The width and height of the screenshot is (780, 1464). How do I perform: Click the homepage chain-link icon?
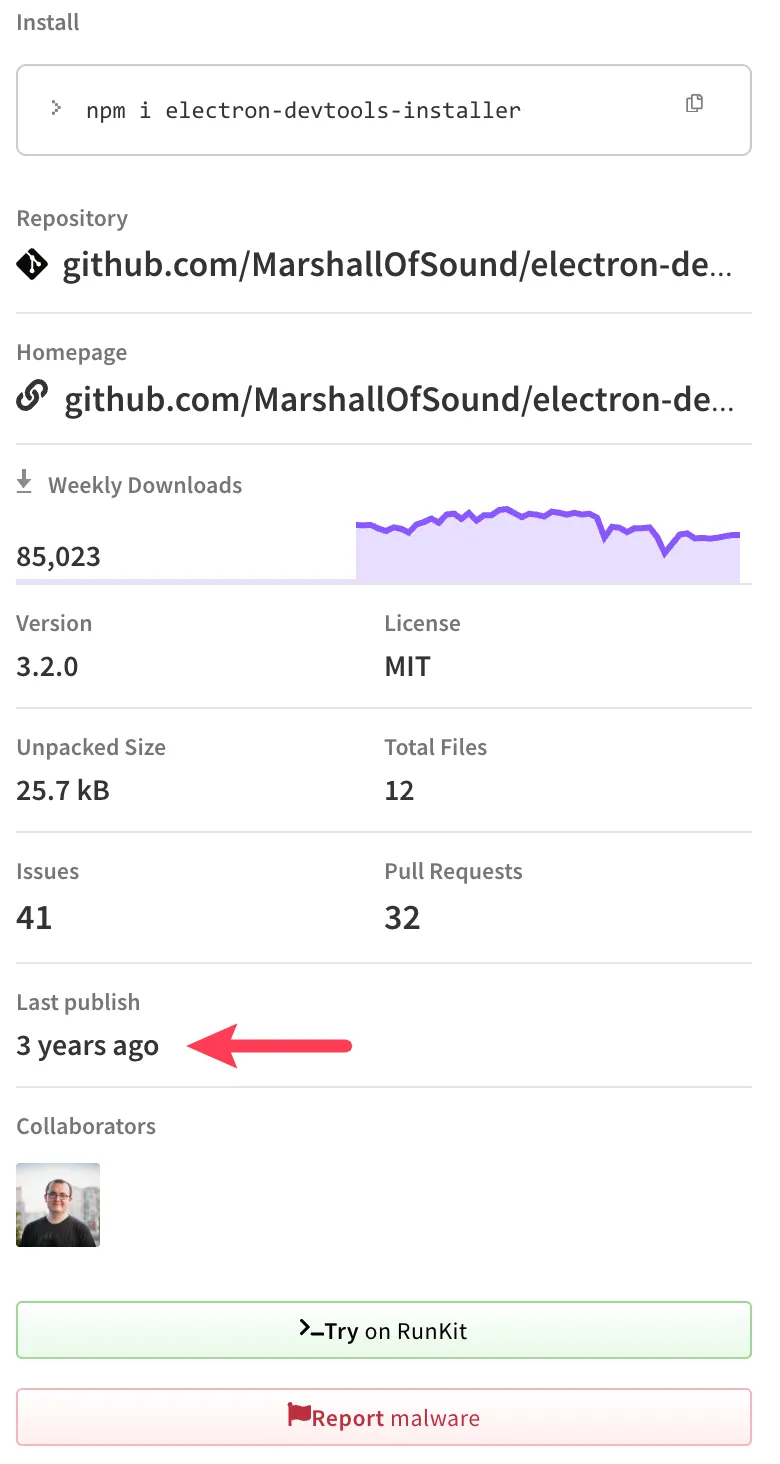pos(32,398)
